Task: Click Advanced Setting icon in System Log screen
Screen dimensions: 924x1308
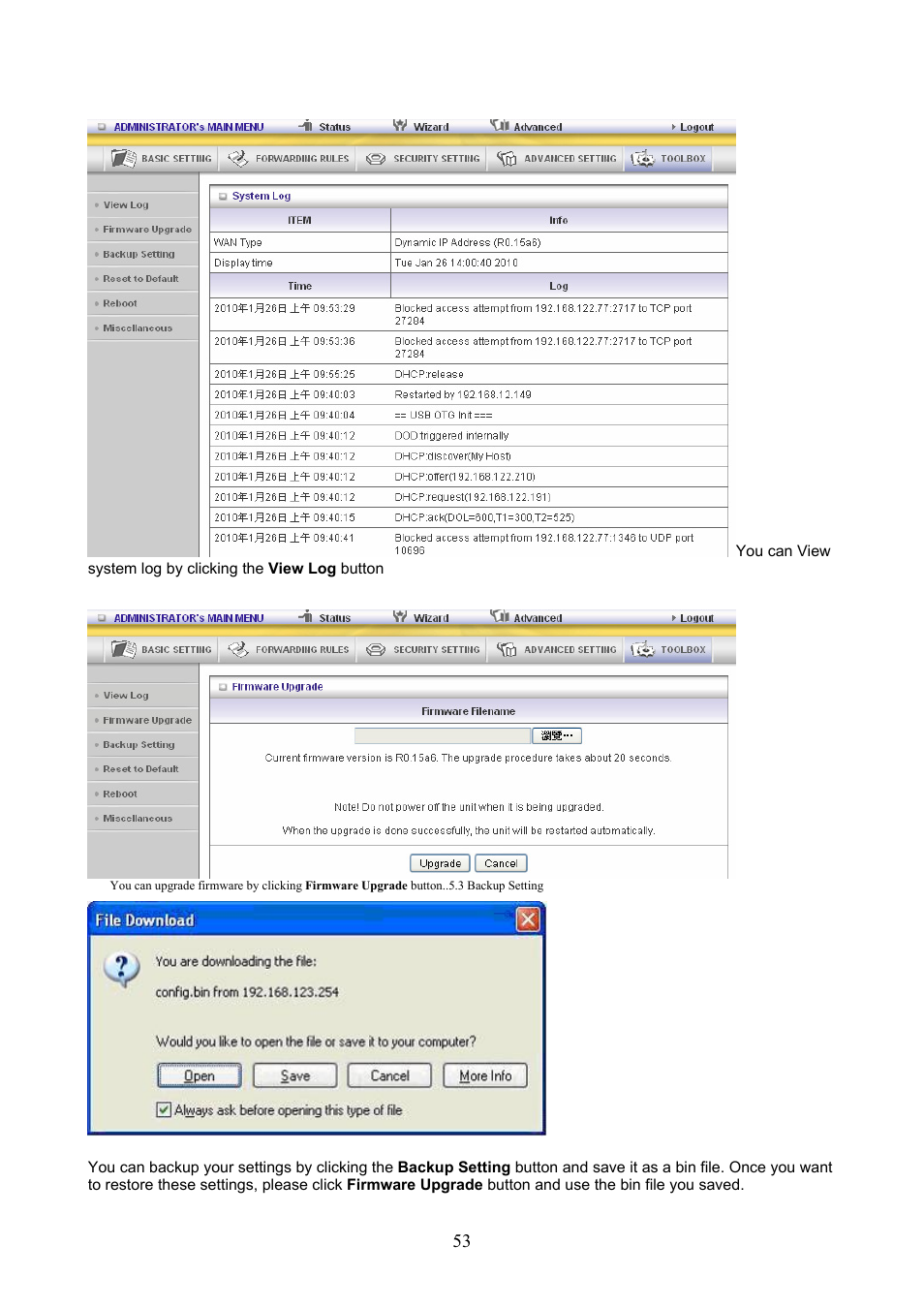Action: pyautogui.click(x=507, y=158)
